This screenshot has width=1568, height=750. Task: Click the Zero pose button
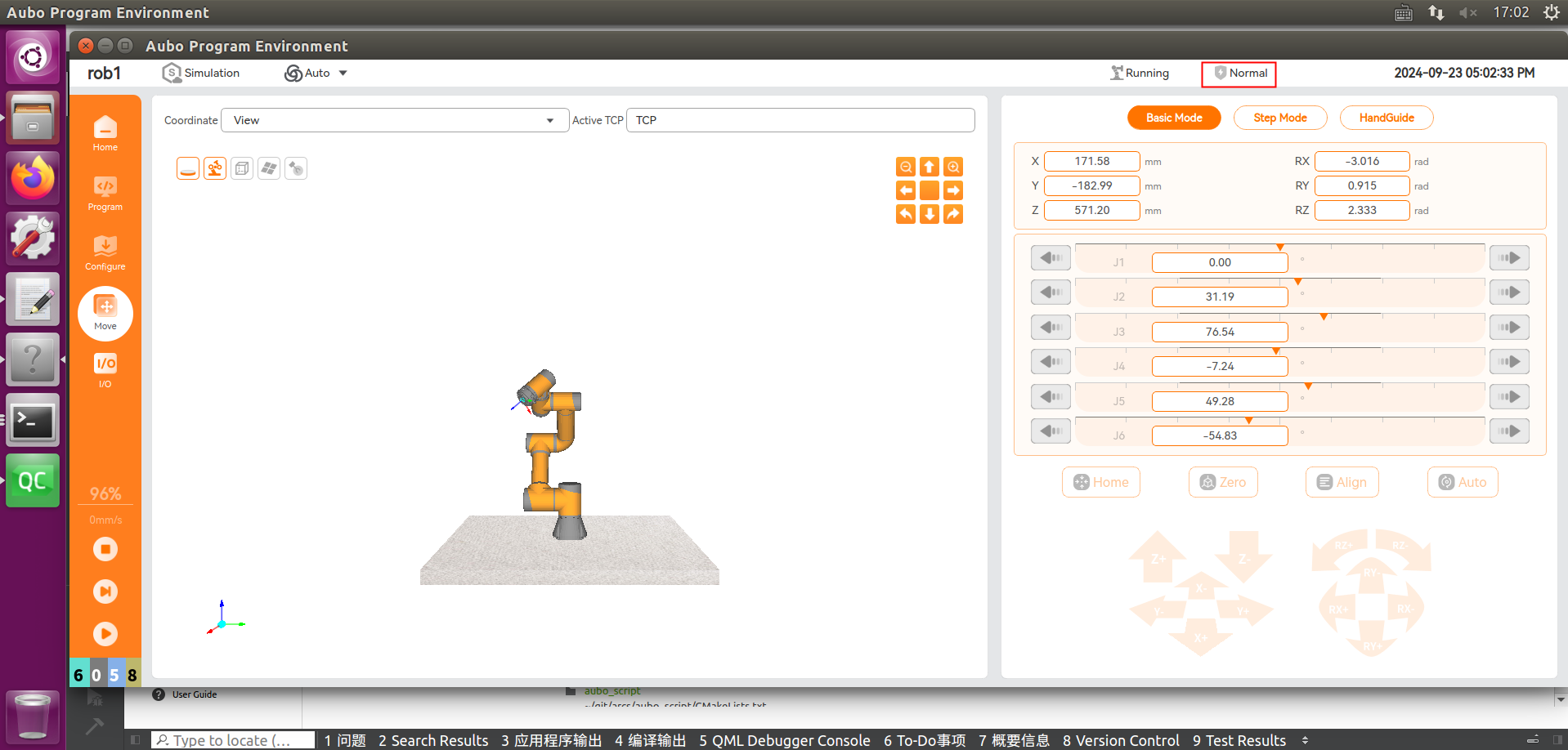(1223, 482)
